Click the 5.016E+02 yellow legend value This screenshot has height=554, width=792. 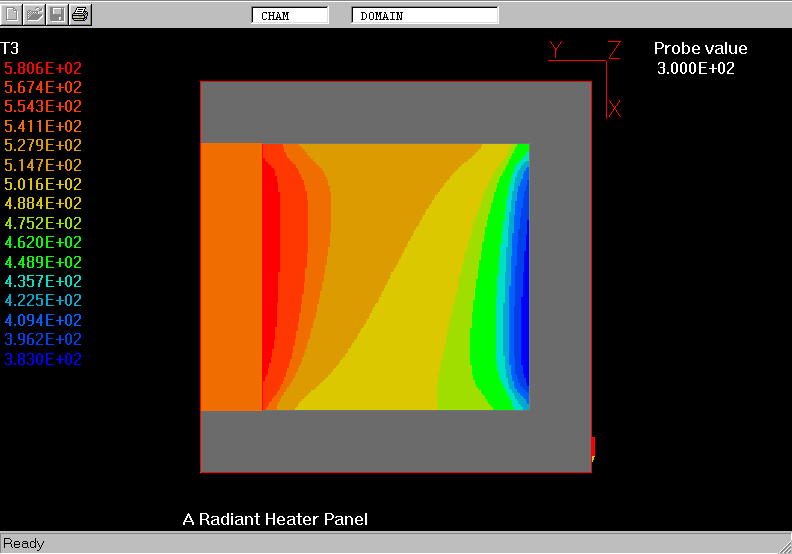point(44,184)
